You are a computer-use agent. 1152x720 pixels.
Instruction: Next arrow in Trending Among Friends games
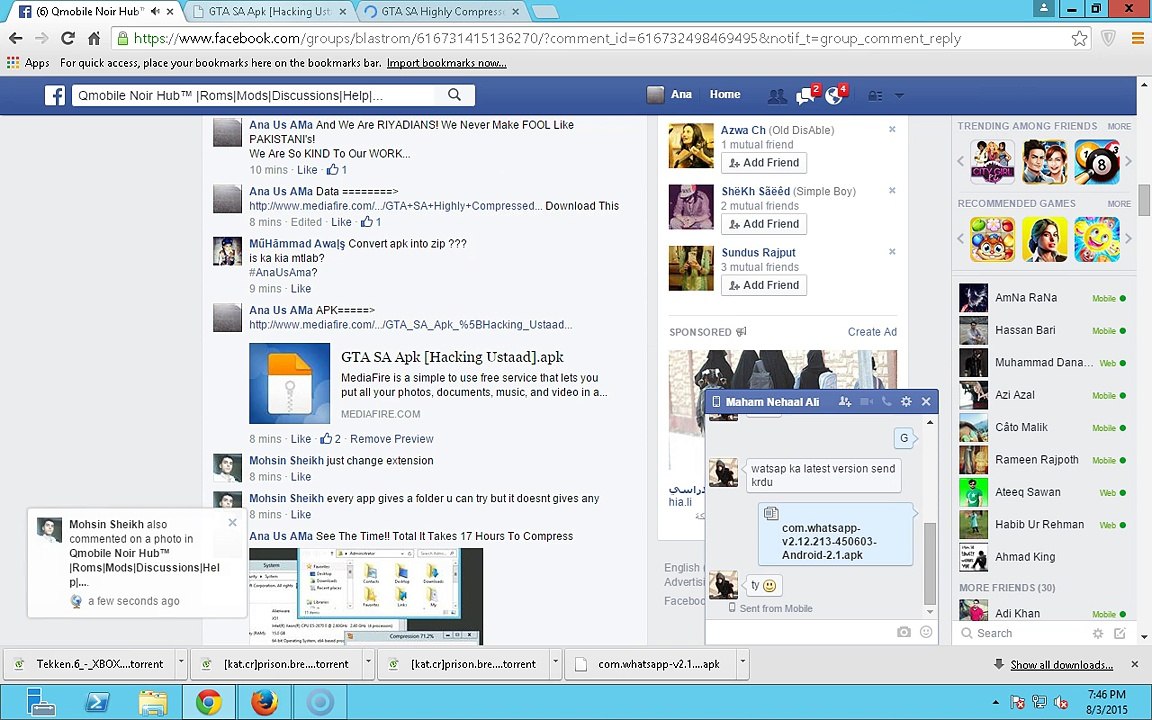pyautogui.click(x=1129, y=162)
